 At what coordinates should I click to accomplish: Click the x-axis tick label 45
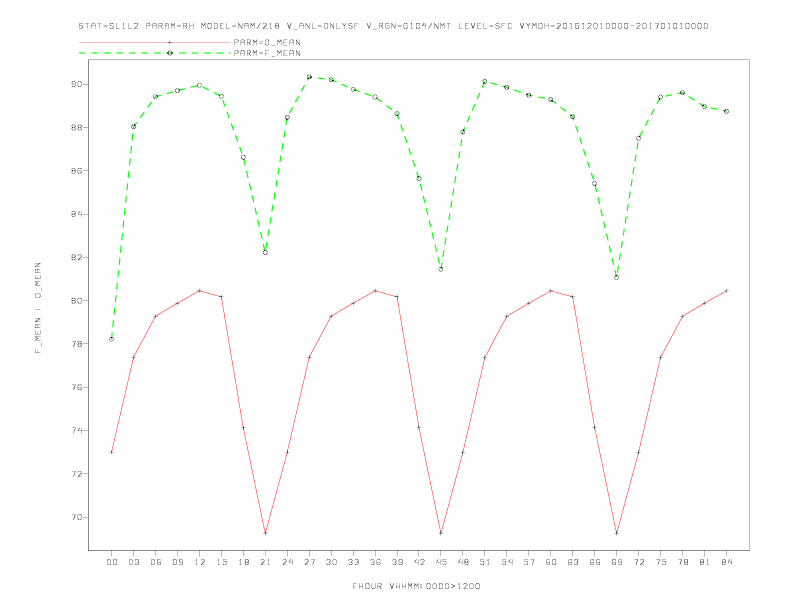441,562
